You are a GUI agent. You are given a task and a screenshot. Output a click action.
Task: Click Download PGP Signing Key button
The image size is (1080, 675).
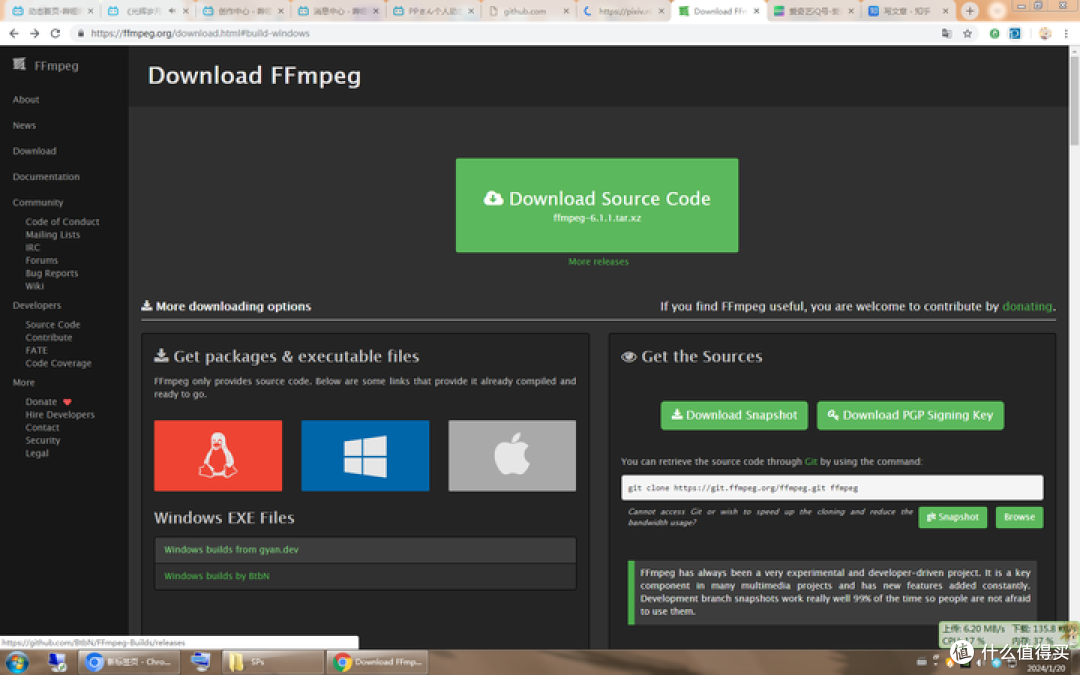pyautogui.click(x=910, y=415)
